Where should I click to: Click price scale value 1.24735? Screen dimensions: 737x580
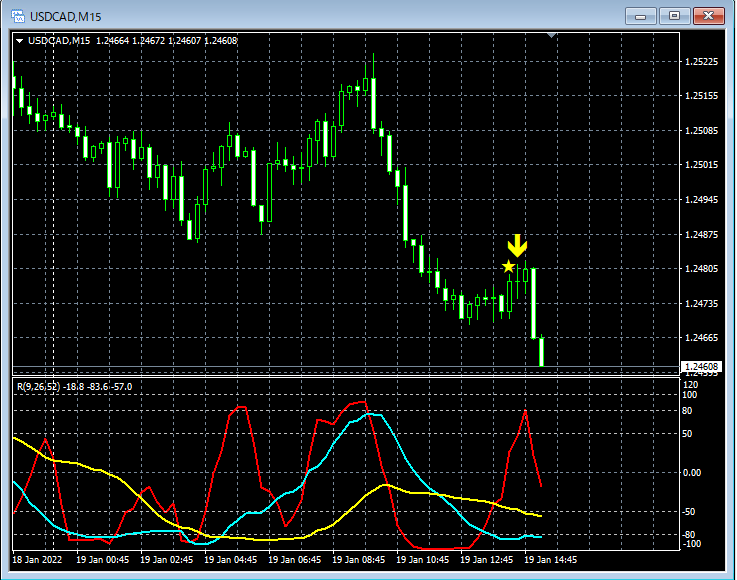tap(701, 304)
